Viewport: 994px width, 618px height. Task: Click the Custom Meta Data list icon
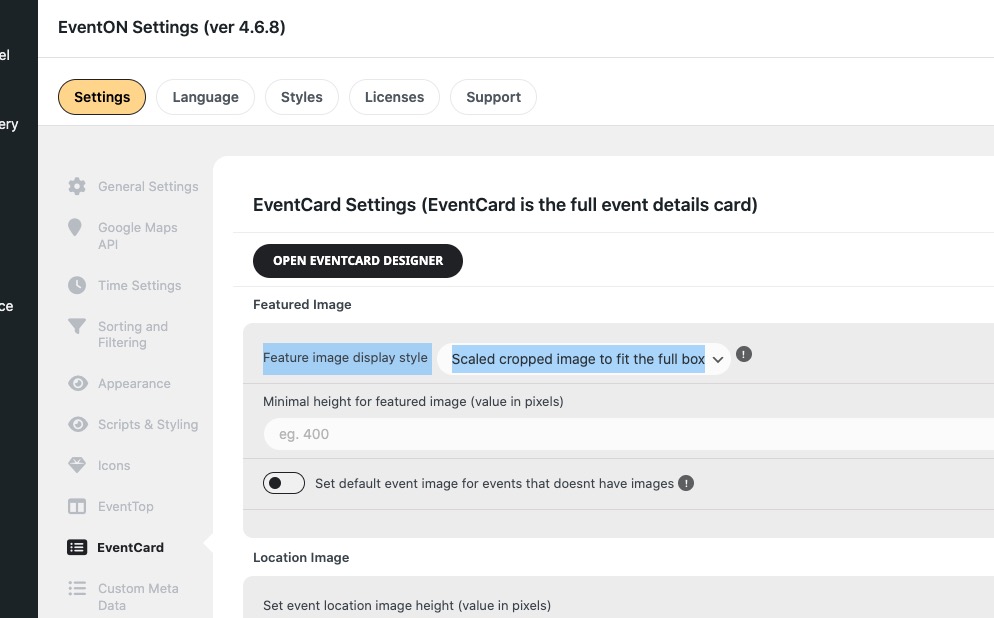77,588
